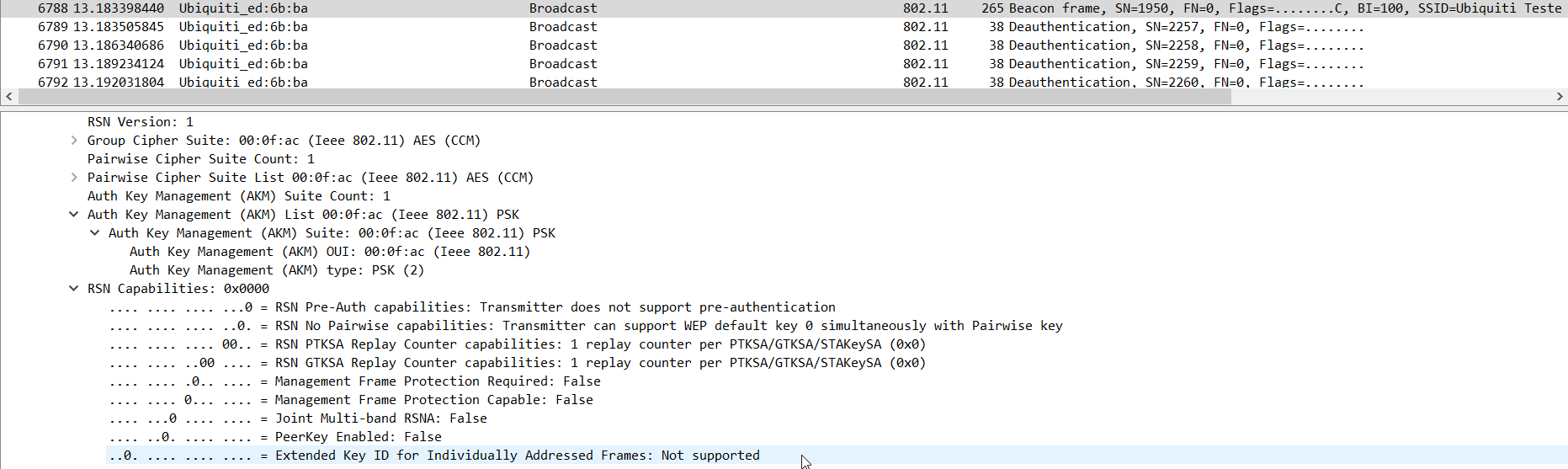Image resolution: width=1568 pixels, height=469 pixels.
Task: Click the horizontal scrollbar left arrow
Action: click(8, 97)
